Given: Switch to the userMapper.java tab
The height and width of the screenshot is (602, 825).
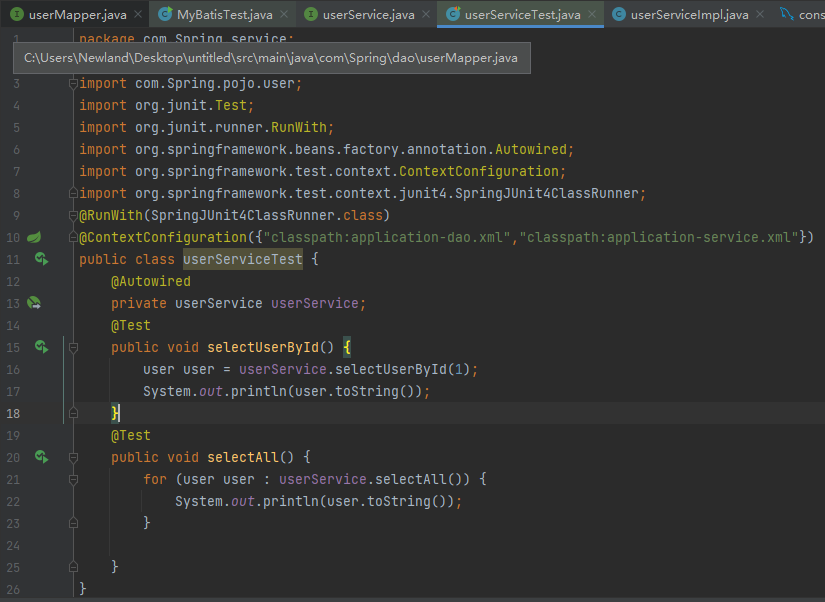Looking at the screenshot, I should (77, 15).
